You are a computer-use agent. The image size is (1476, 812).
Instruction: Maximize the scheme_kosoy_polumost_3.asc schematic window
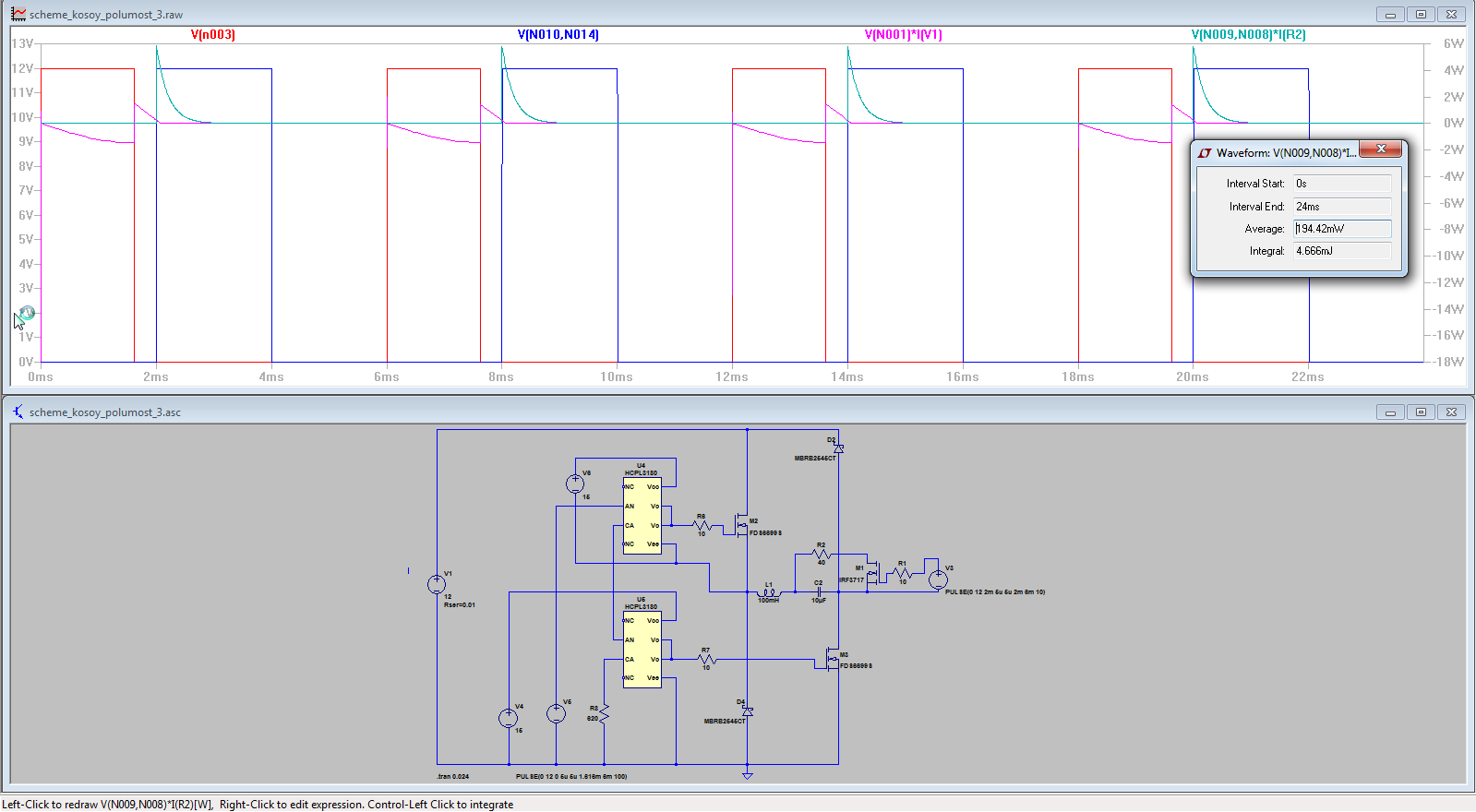point(1421,412)
